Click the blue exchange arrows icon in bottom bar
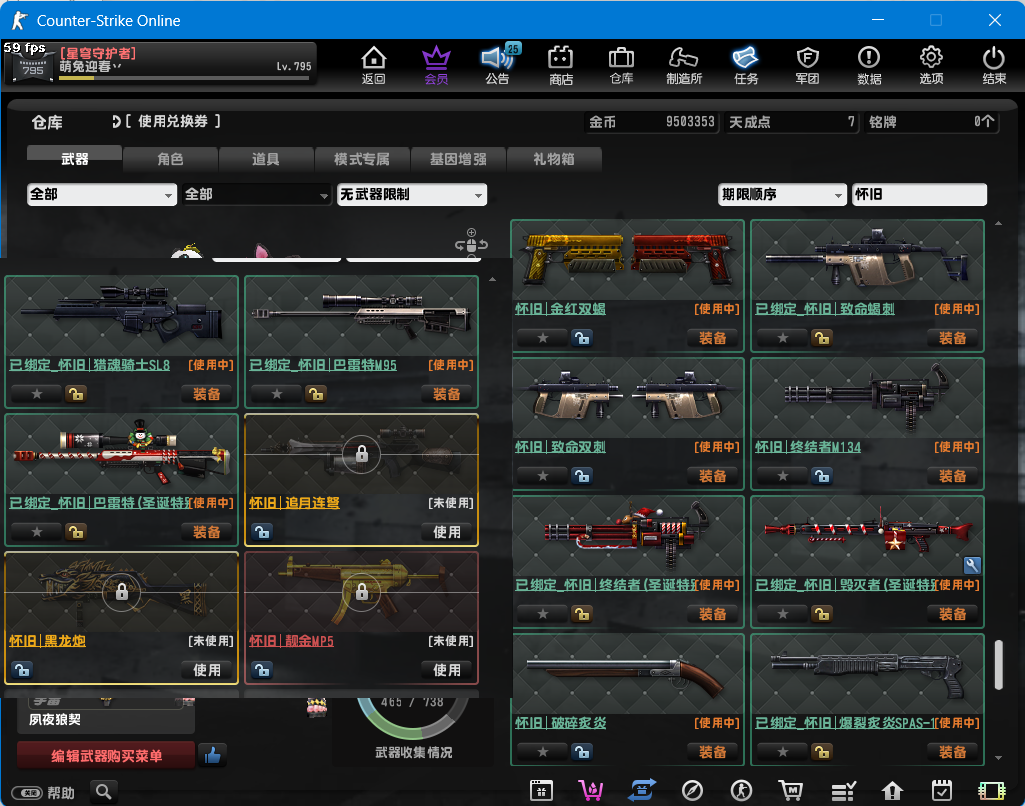This screenshot has height=806, width=1025. pyautogui.click(x=641, y=791)
